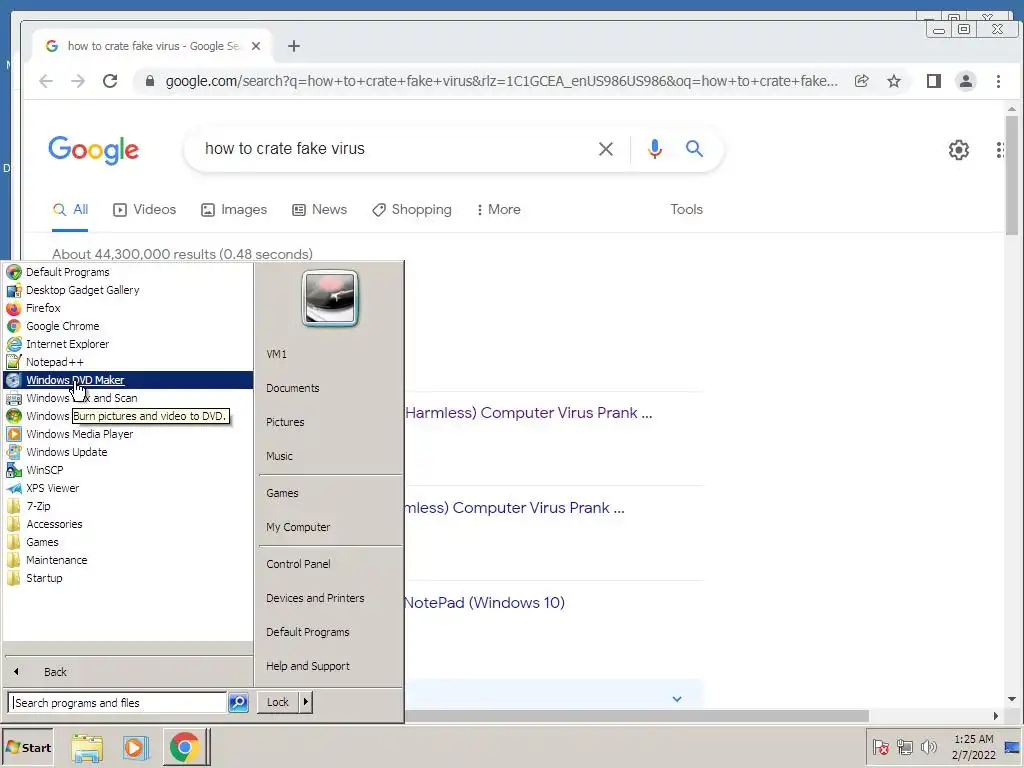Open Pictures from the Start menu
This screenshot has width=1024, height=768.
point(285,422)
